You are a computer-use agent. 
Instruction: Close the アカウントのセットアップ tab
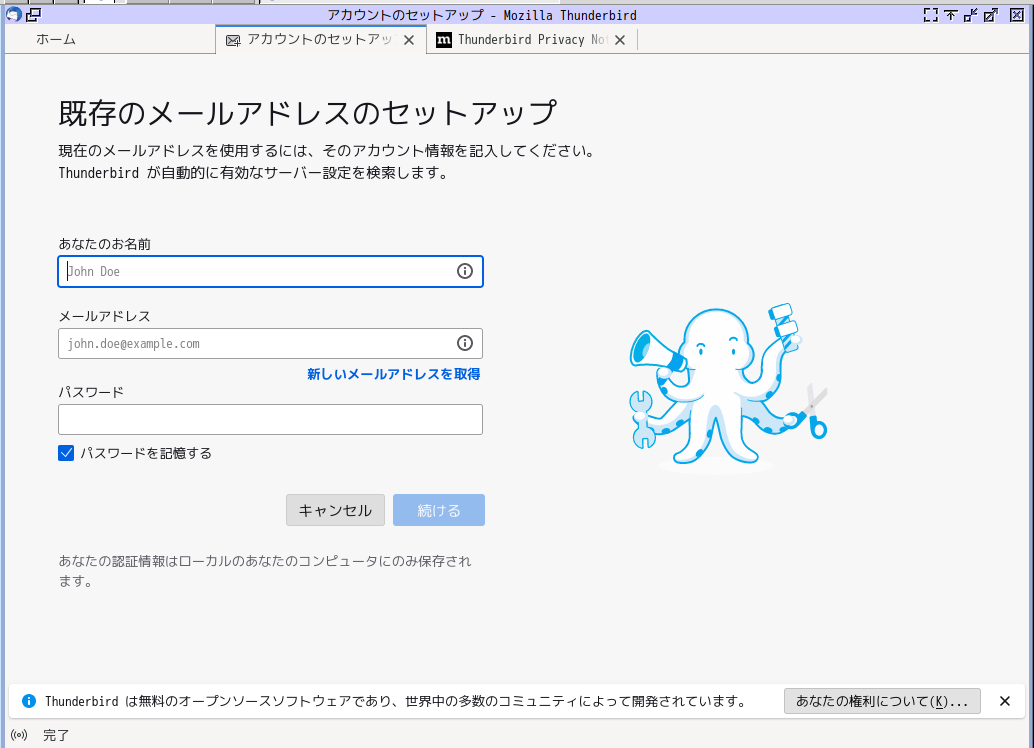(409, 40)
